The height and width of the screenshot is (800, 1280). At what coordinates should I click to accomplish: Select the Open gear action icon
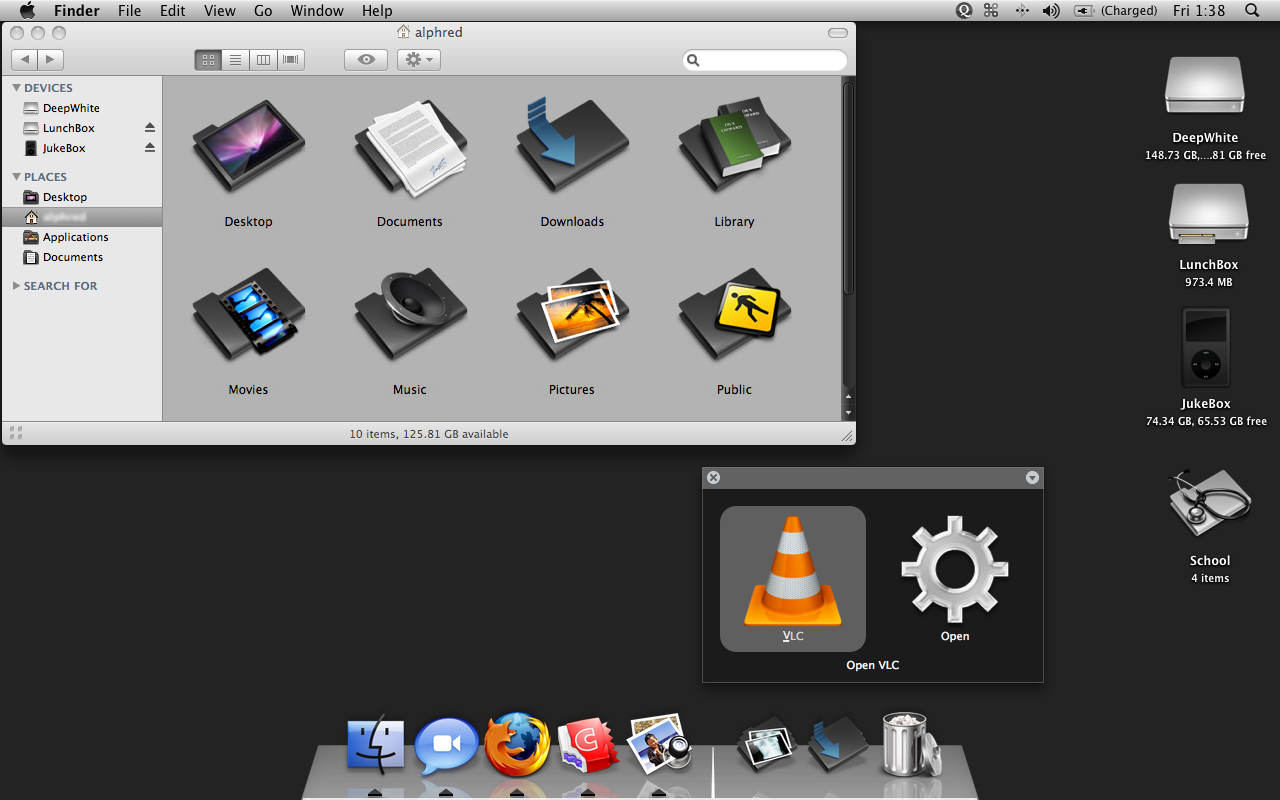pyautogui.click(x=955, y=569)
